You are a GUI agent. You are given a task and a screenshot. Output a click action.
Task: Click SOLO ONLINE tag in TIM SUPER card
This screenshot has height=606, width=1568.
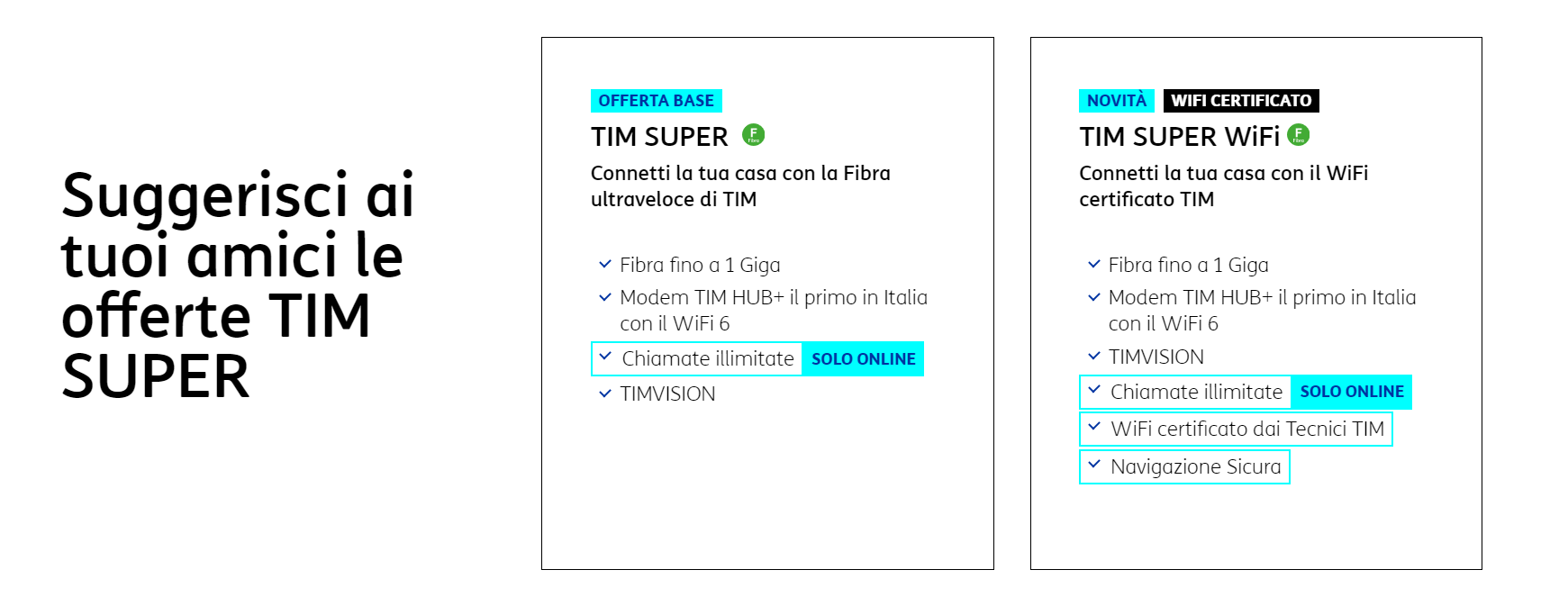click(x=863, y=358)
